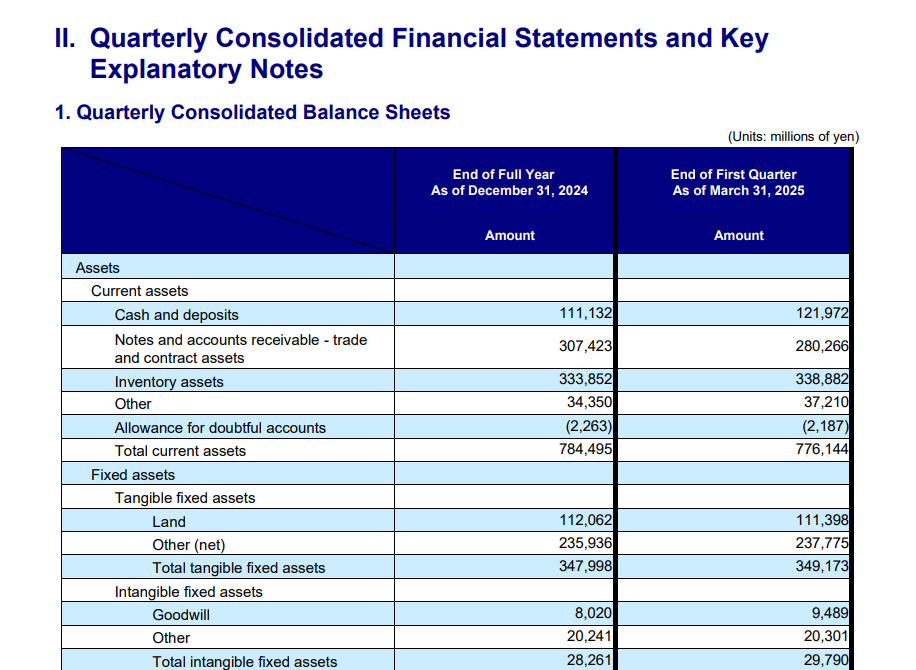Click the goodwill value 9,489

click(830, 613)
